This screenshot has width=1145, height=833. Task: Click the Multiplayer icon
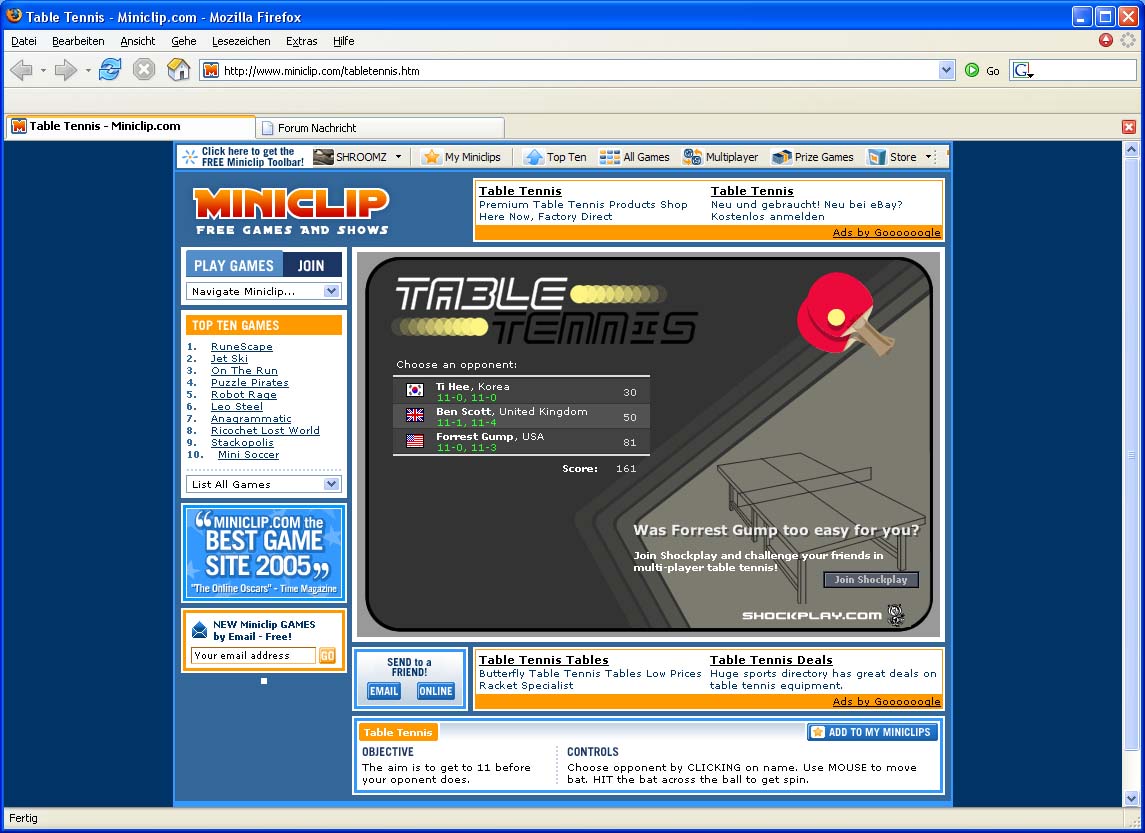tap(692, 157)
